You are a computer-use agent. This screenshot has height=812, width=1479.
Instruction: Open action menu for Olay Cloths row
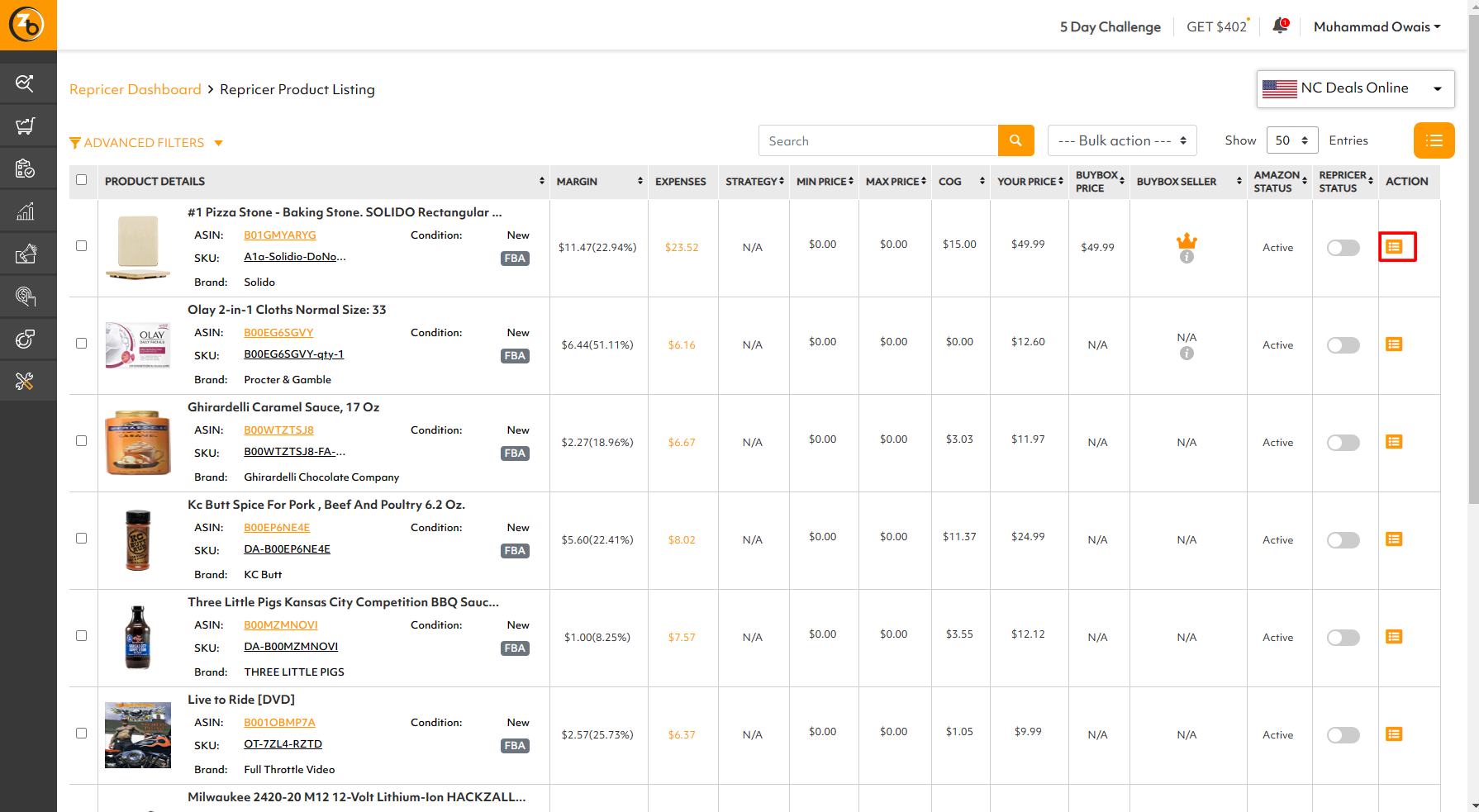1394,344
